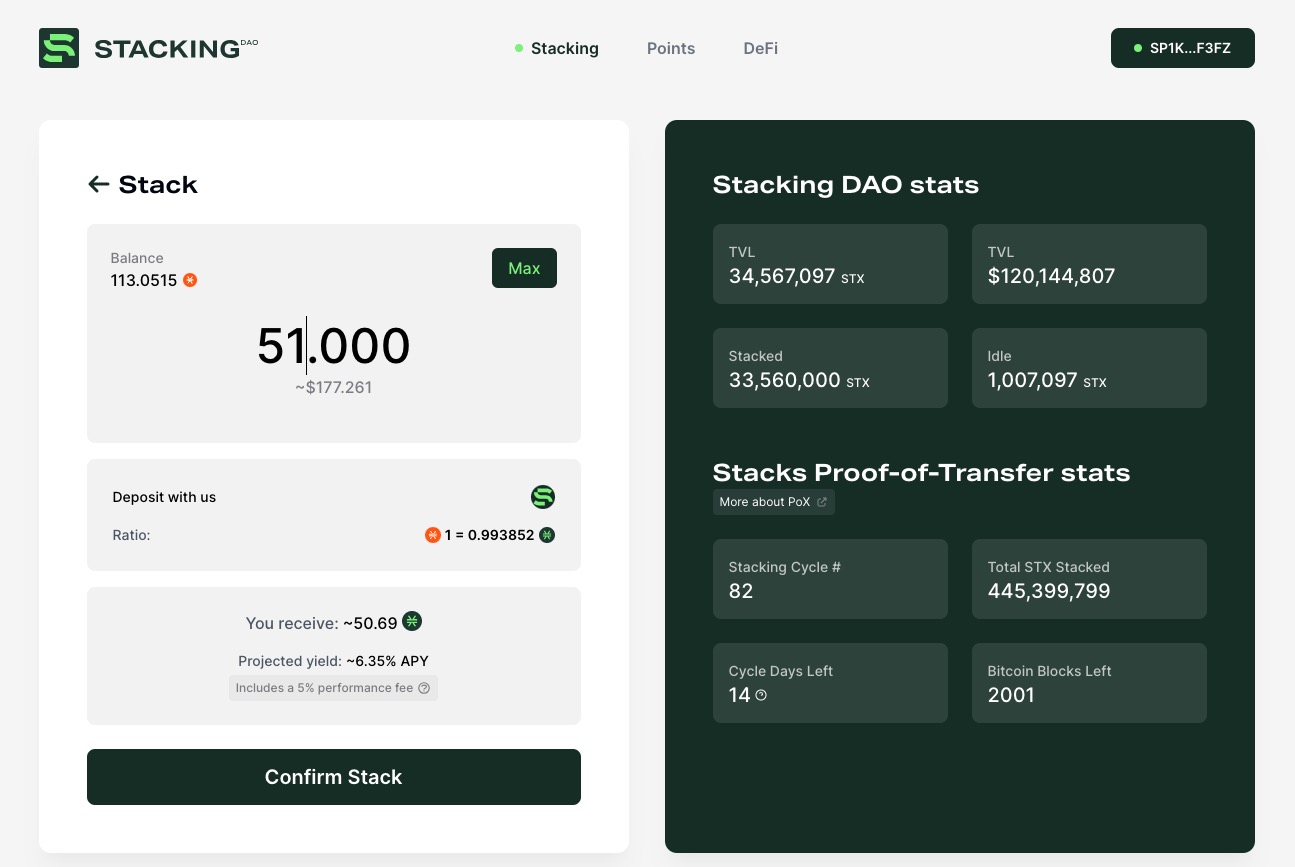Click the StackingDAO logo icon
The image size is (1295, 867).
59,48
